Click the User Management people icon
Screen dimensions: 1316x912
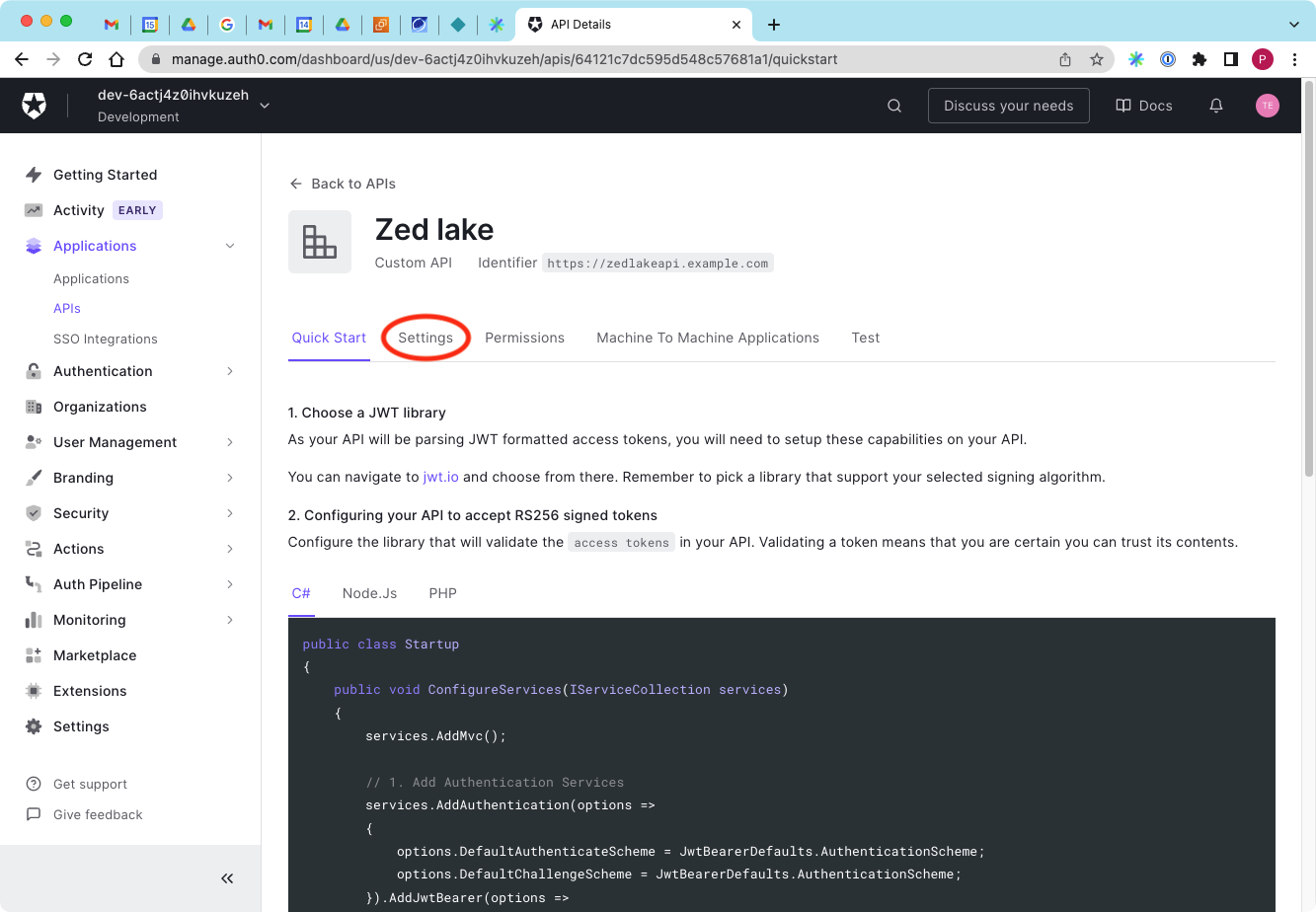[34, 442]
